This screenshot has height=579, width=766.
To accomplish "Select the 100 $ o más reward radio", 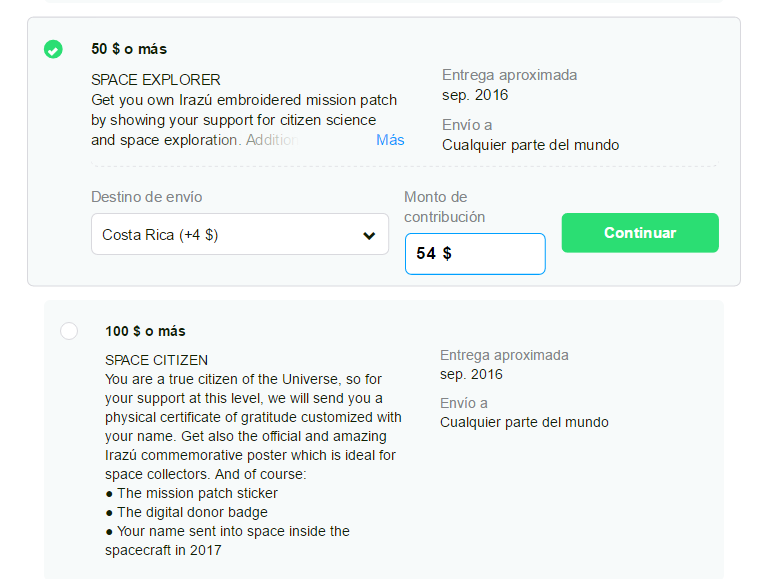I will (x=69, y=331).
